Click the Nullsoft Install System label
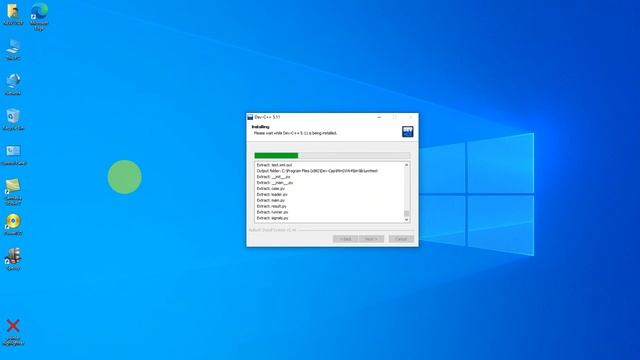This screenshot has height=360, width=640. [x=272, y=230]
